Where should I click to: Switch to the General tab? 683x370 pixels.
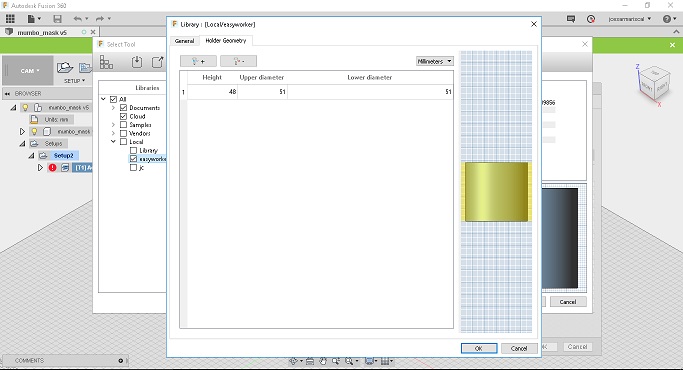coord(184,41)
